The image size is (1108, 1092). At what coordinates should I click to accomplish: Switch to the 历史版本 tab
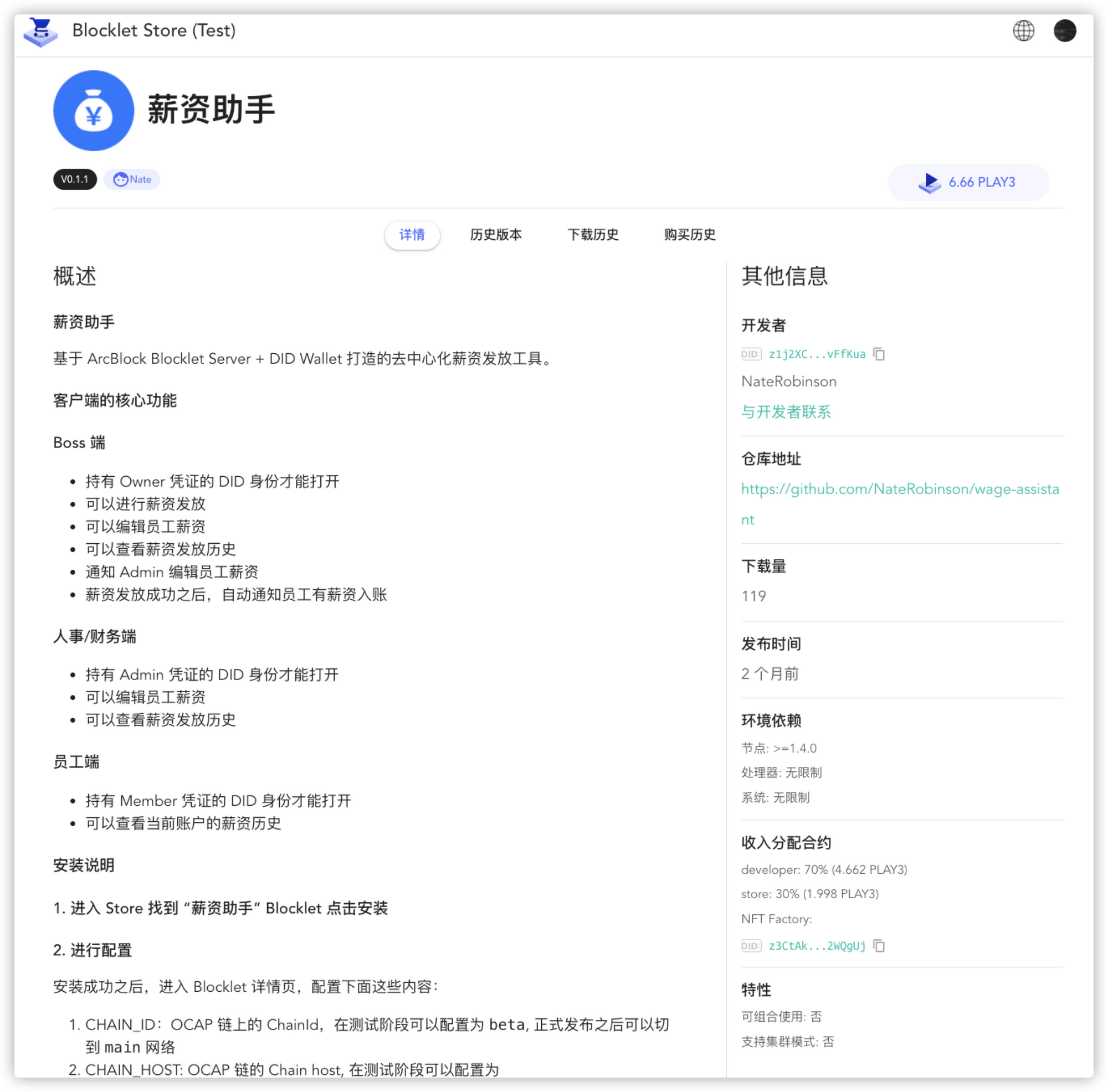(496, 235)
